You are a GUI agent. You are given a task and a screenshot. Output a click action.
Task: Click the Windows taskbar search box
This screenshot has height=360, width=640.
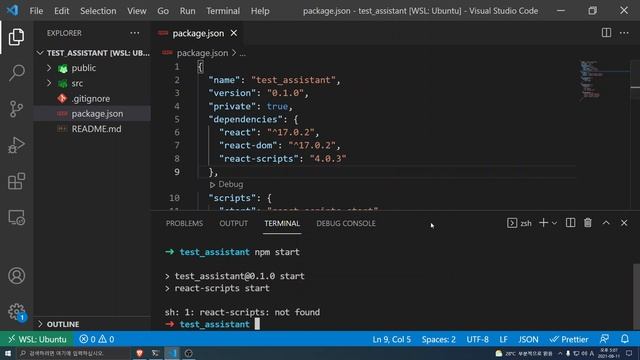coord(72,353)
